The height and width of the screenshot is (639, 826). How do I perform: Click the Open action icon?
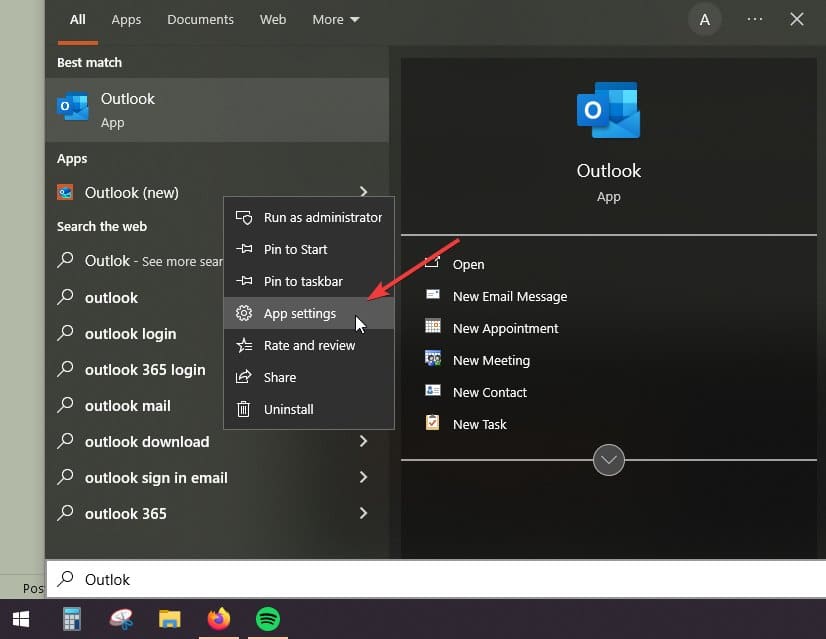[432, 262]
